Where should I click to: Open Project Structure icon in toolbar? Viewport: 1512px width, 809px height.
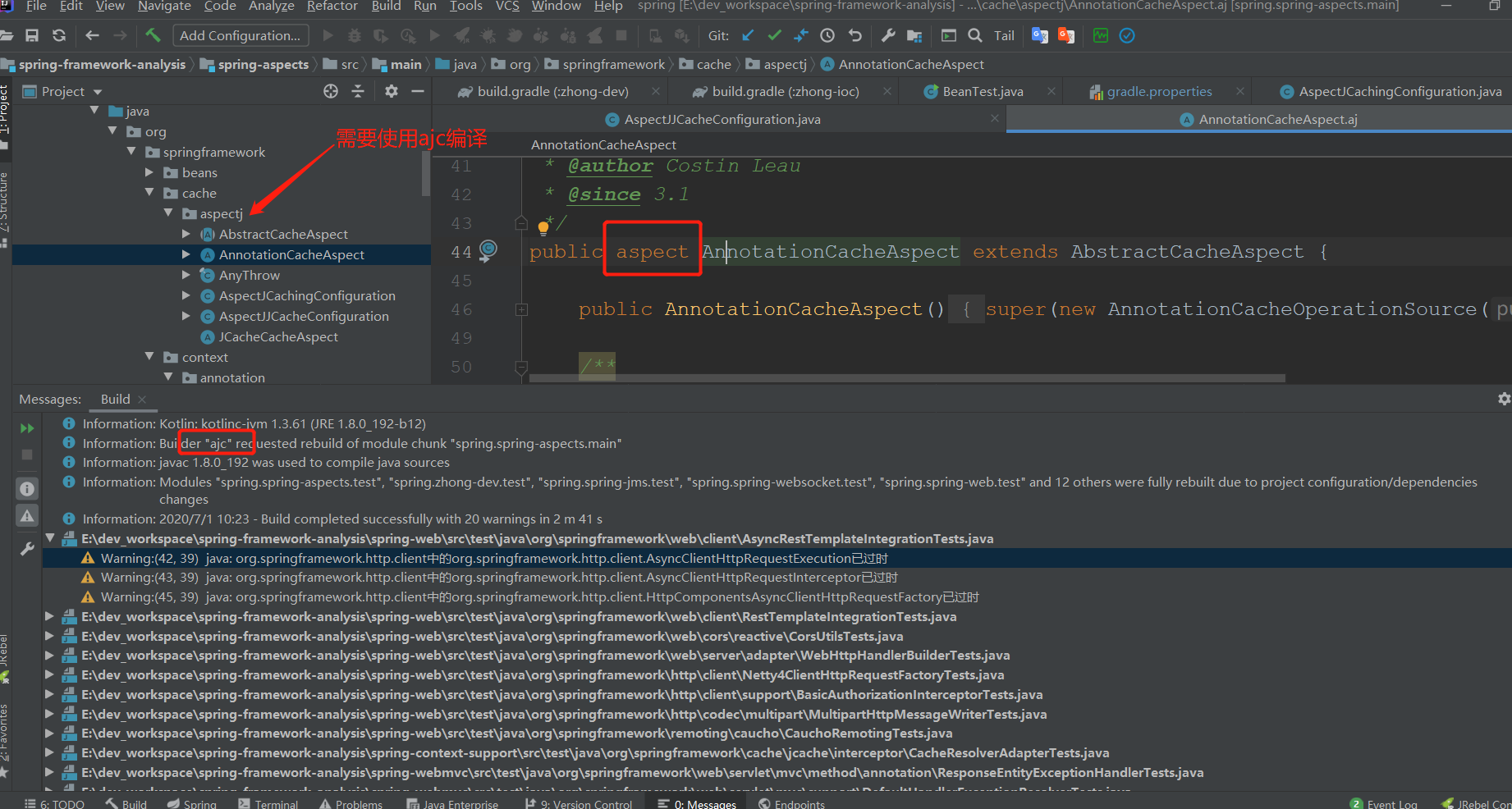pos(914,35)
